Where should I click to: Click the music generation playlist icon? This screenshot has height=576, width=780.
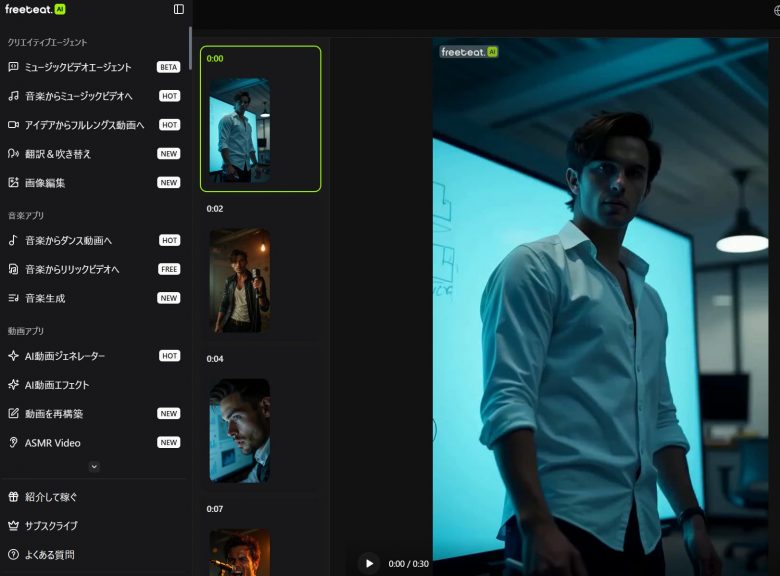13,298
